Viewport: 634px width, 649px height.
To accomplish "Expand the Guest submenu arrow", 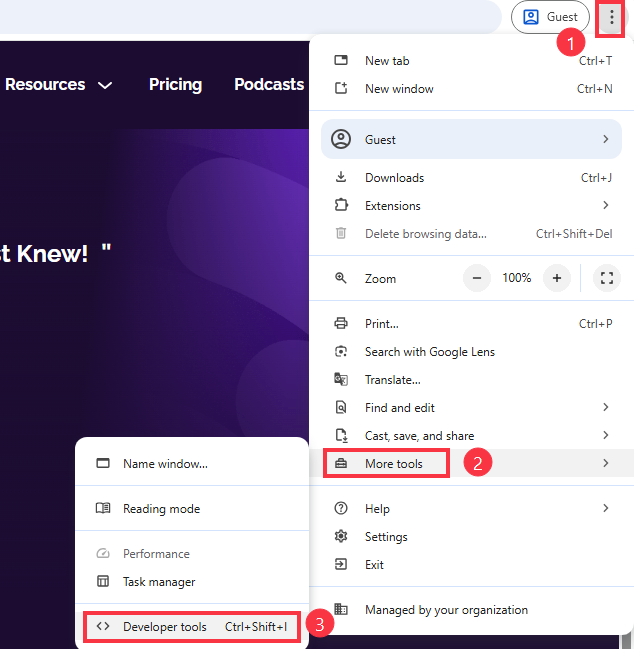I will [606, 139].
